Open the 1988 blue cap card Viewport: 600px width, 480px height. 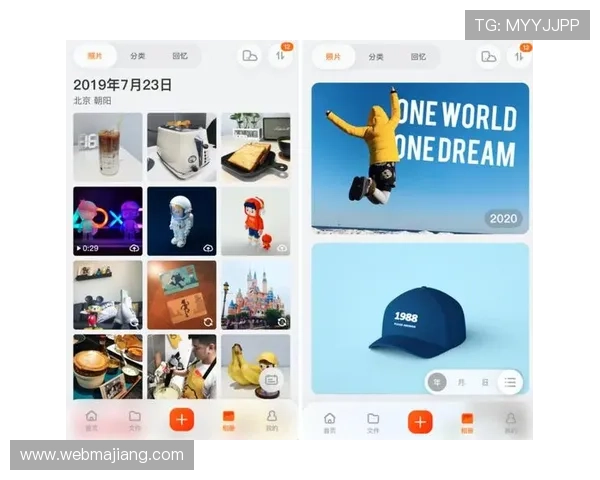point(420,318)
